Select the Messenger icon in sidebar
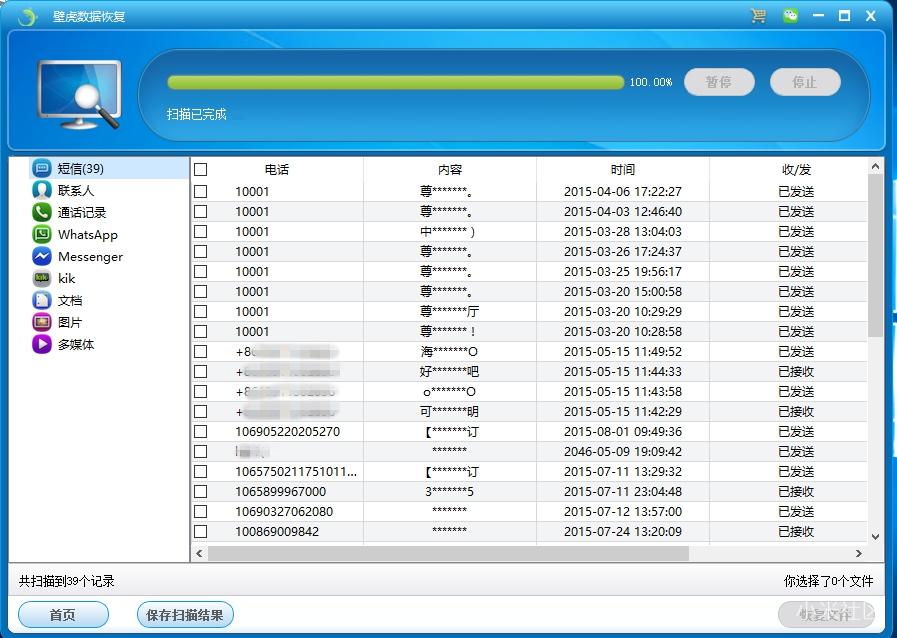This screenshot has width=897, height=638. tap(42, 256)
